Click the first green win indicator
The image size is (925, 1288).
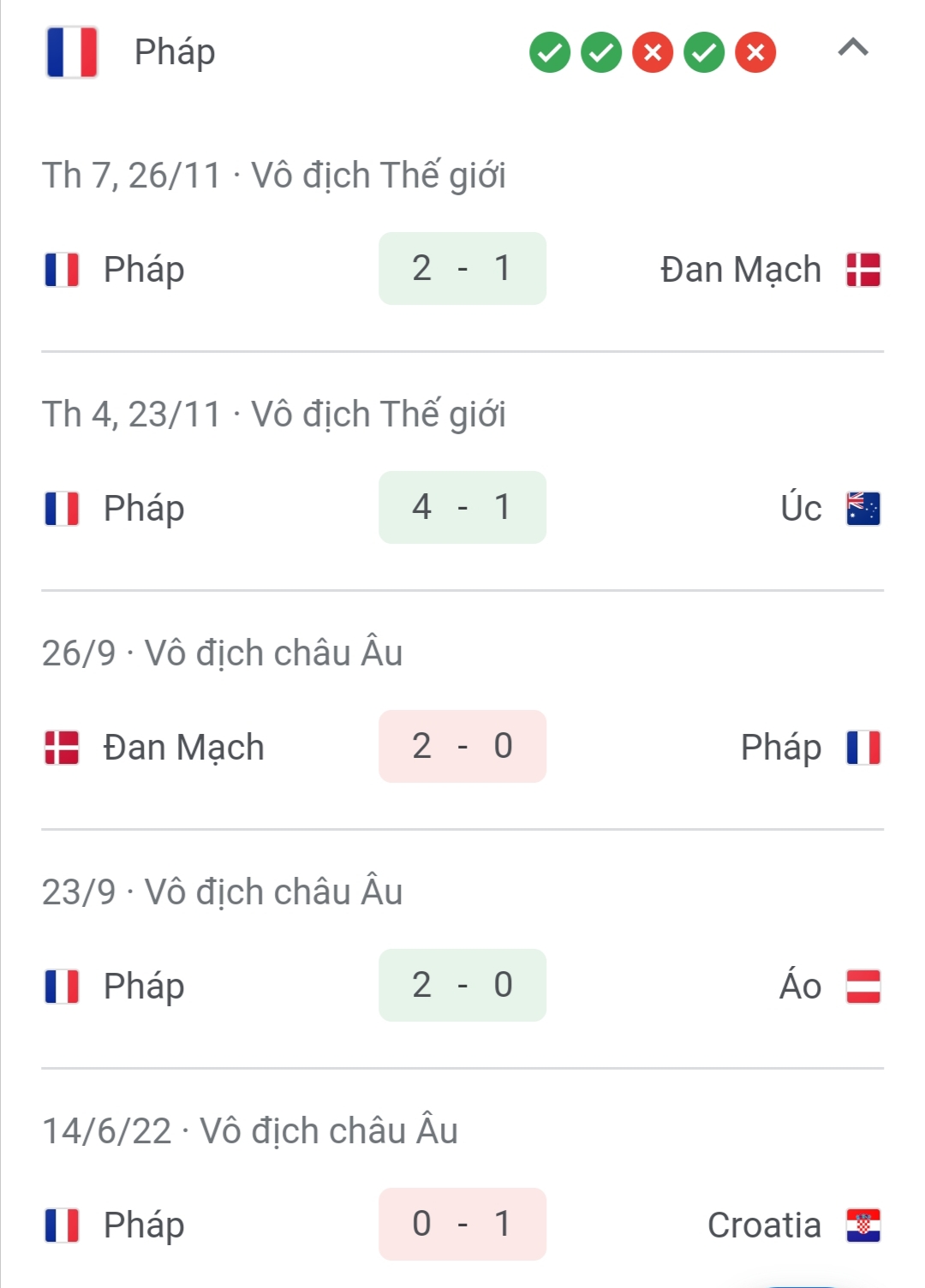click(x=550, y=53)
